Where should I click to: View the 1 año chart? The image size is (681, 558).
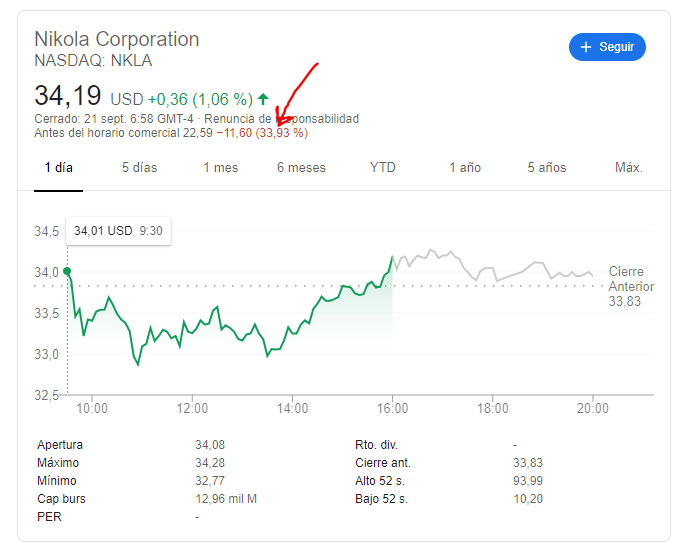click(x=465, y=168)
